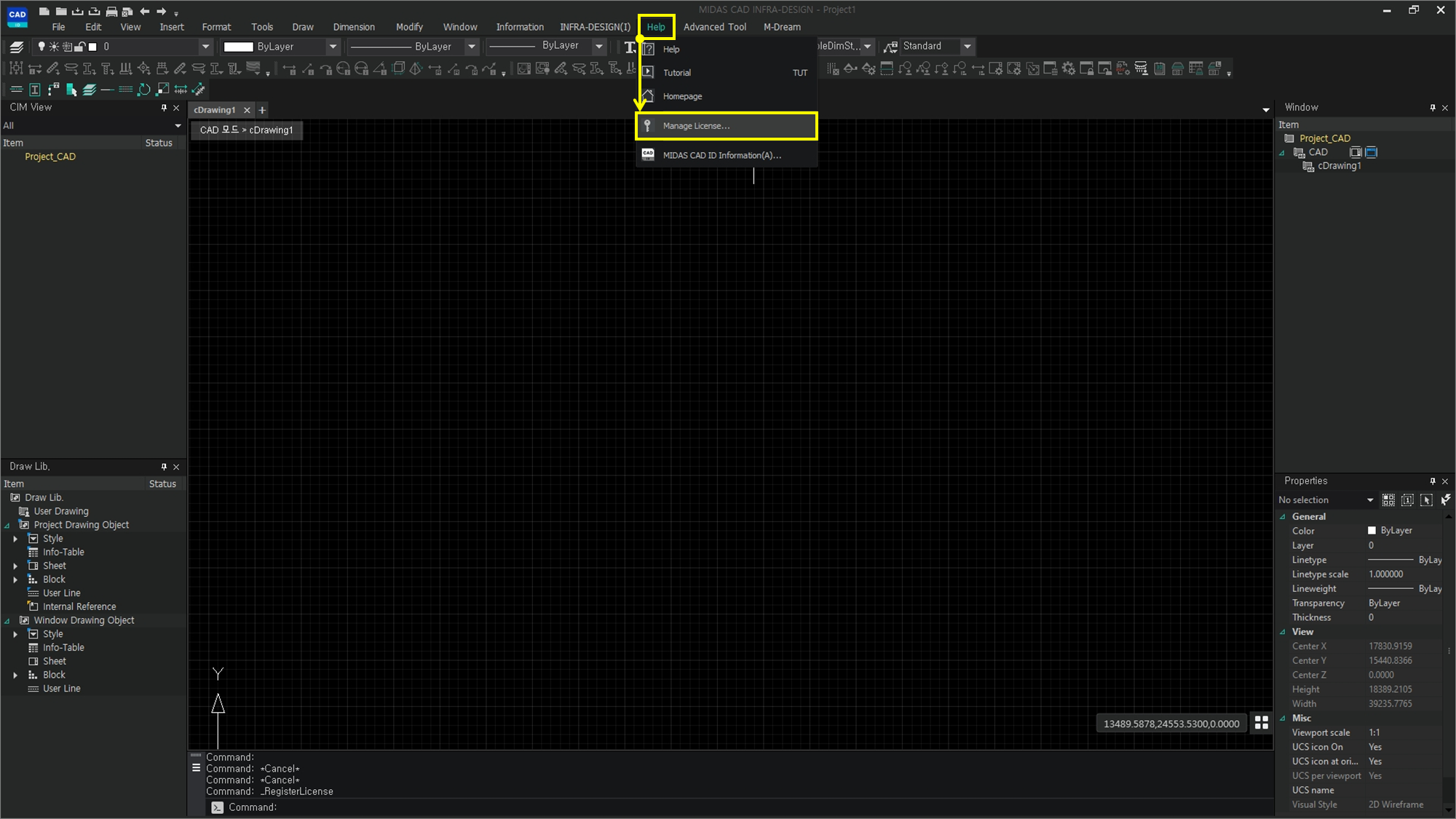1456x819 pixels.
Task: Click the teal layers icon in bottom toolbar row
Action: (x=90, y=90)
